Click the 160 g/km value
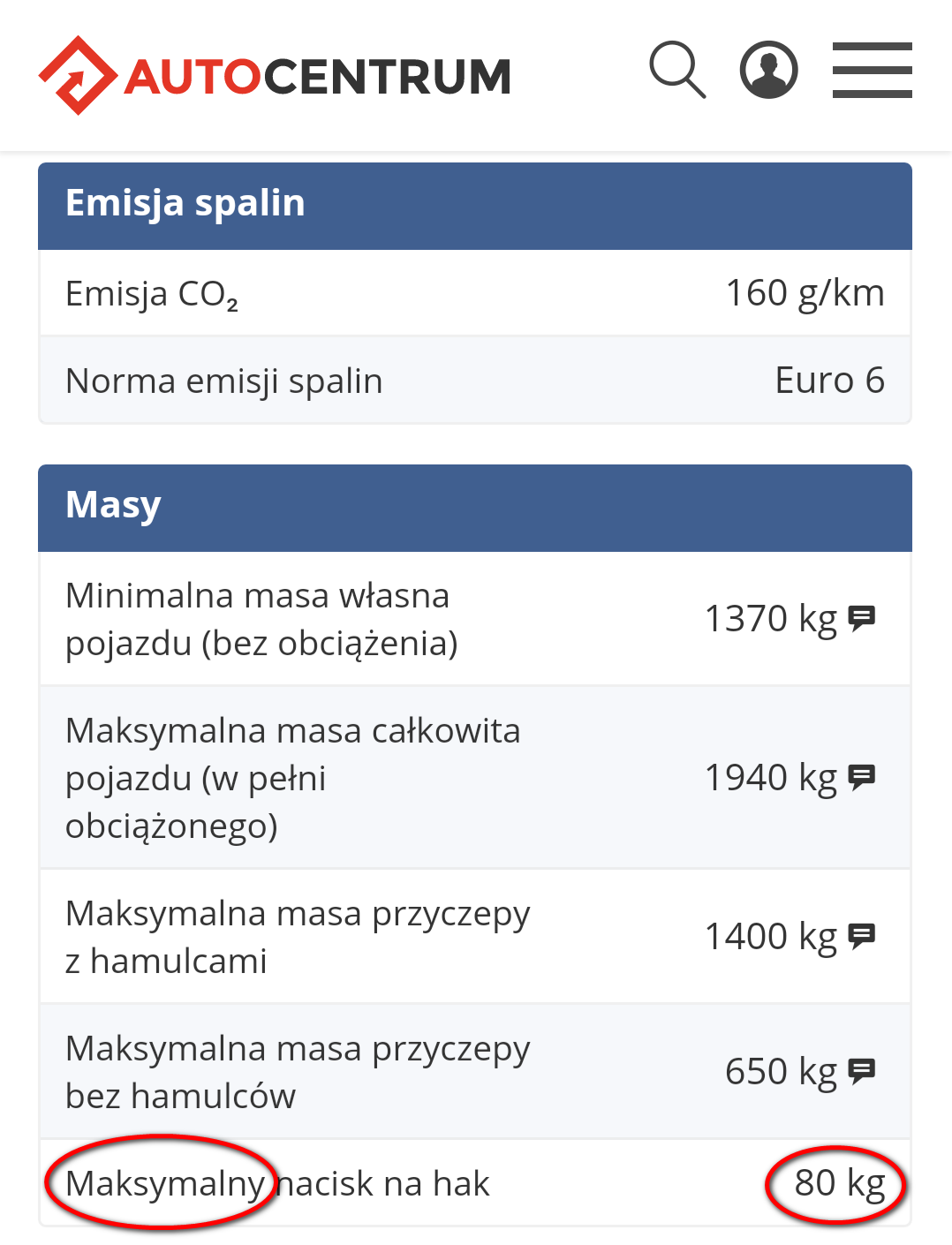This screenshot has width=952, height=1245. (x=805, y=292)
